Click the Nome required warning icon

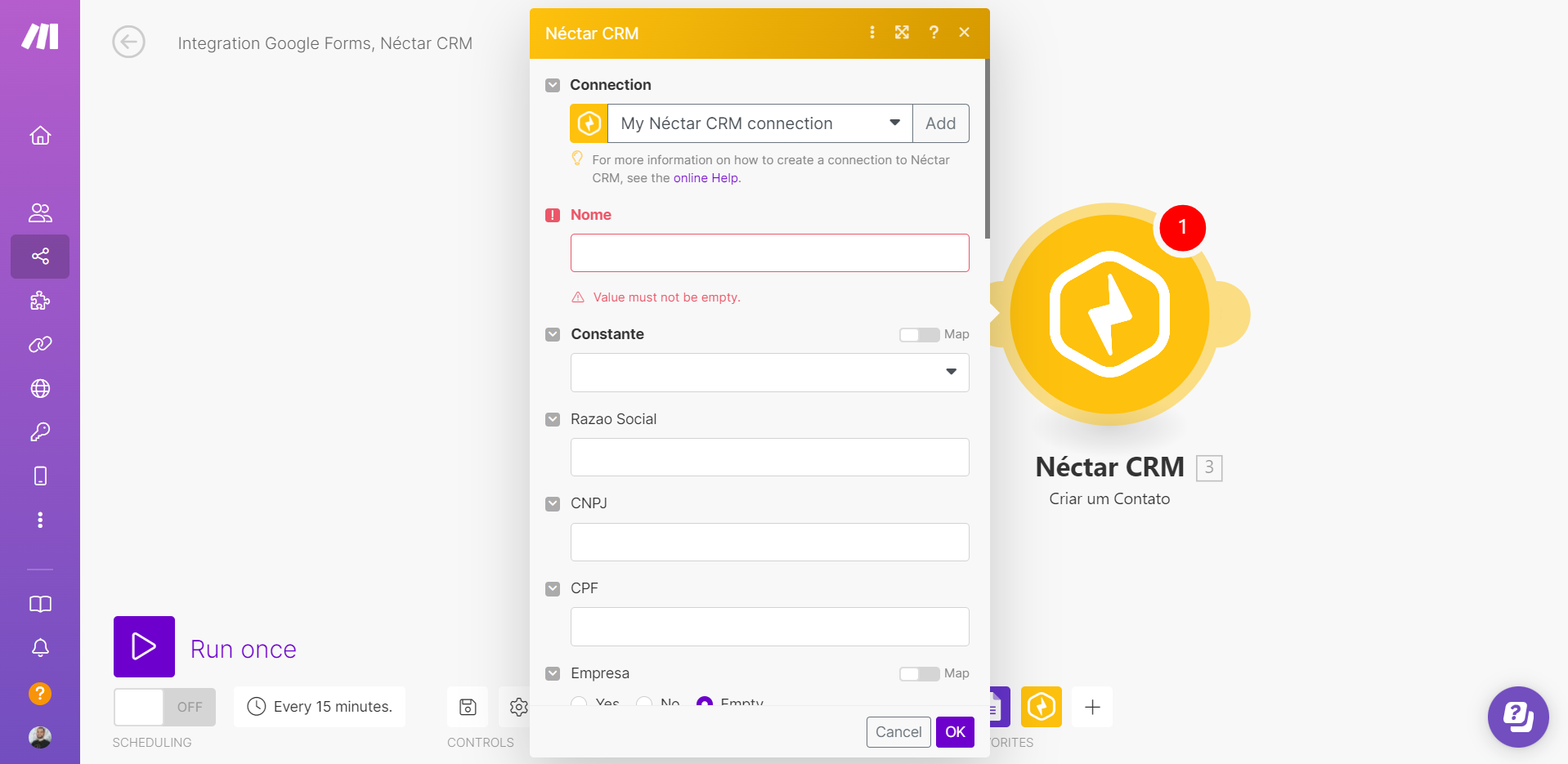[x=553, y=216]
